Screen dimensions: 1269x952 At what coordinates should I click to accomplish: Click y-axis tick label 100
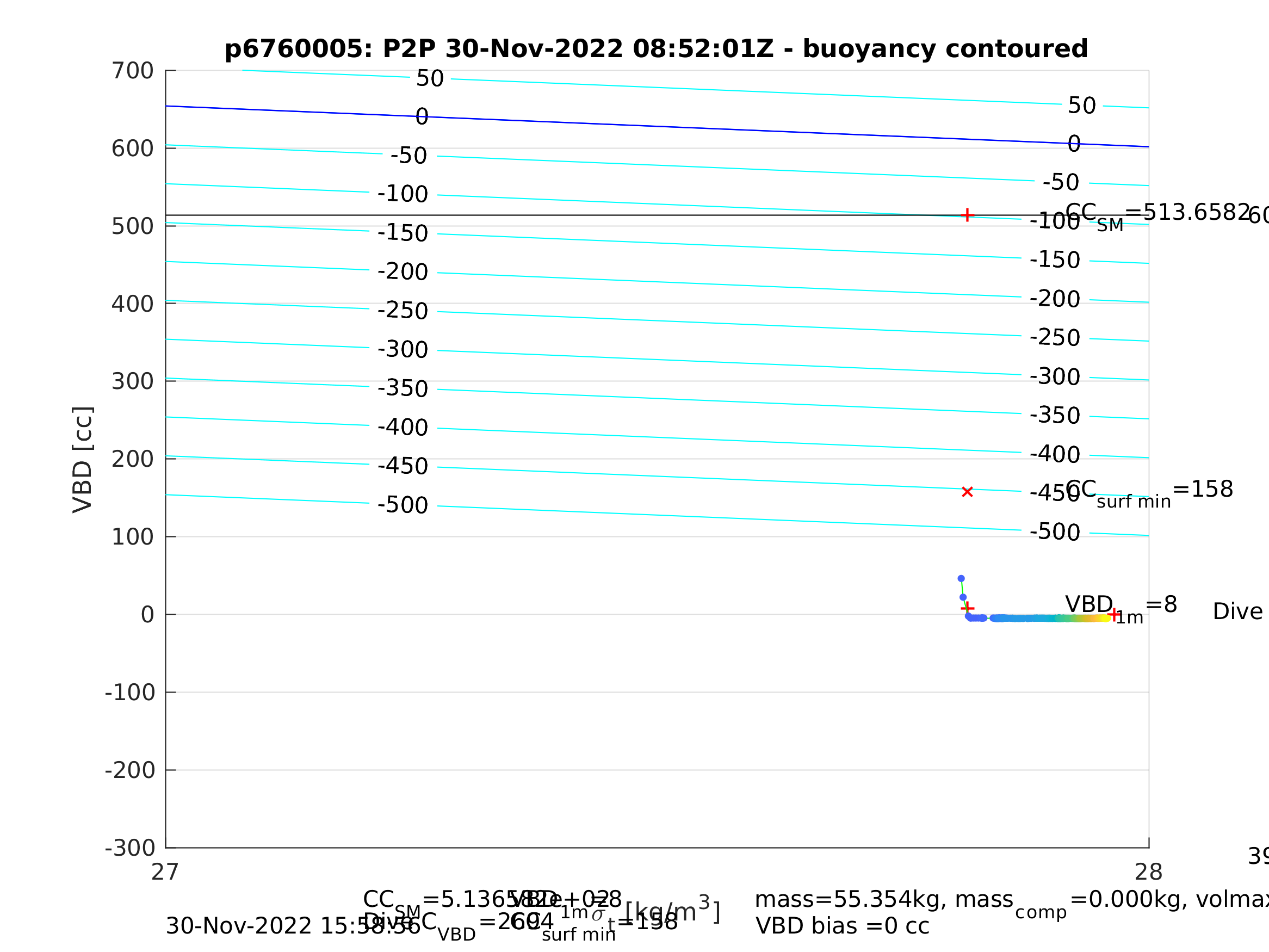[133, 537]
